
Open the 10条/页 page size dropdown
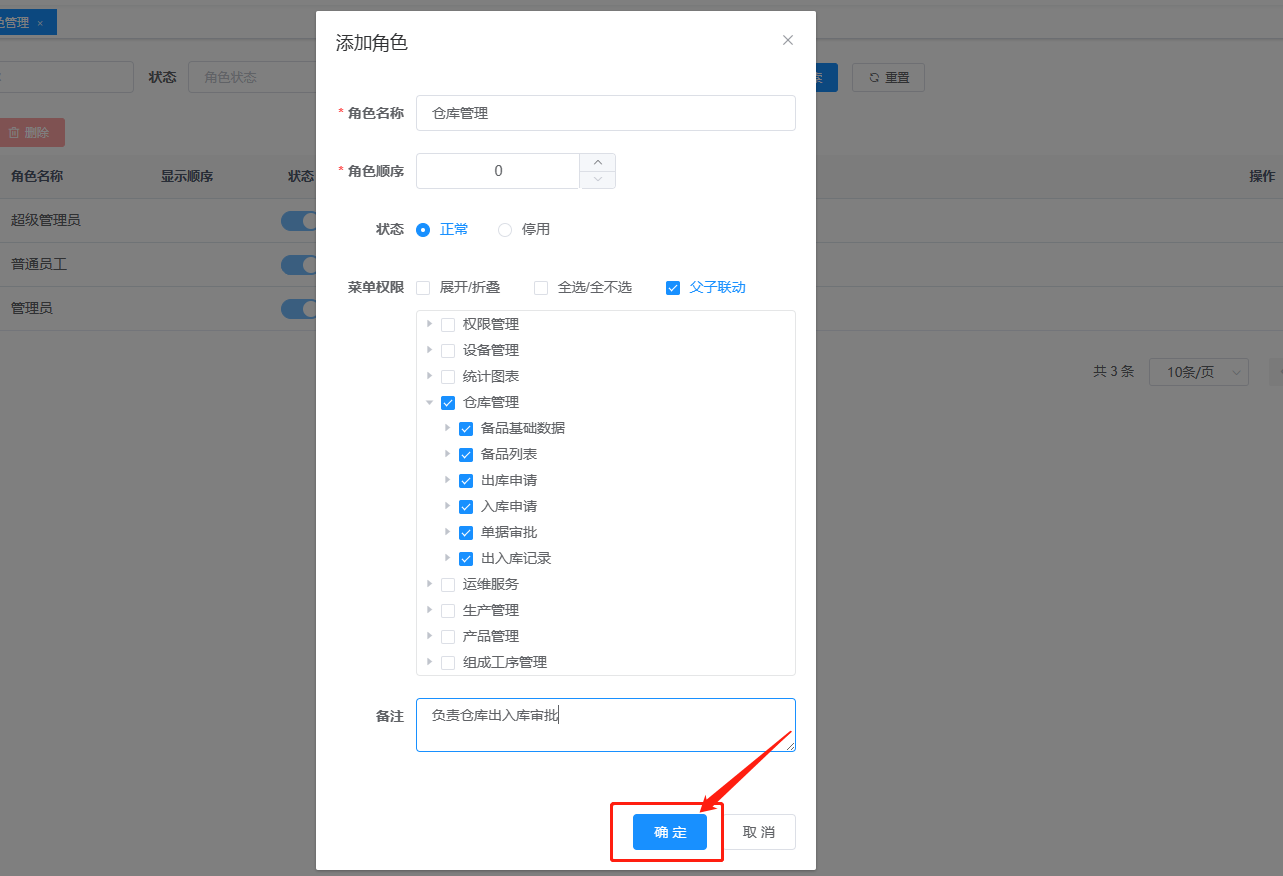[1198, 372]
